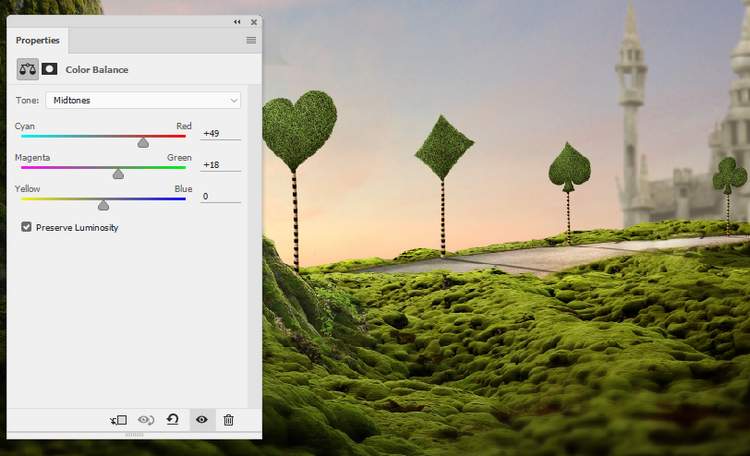Click the Cyan/Red value field showing +49

click(x=220, y=133)
